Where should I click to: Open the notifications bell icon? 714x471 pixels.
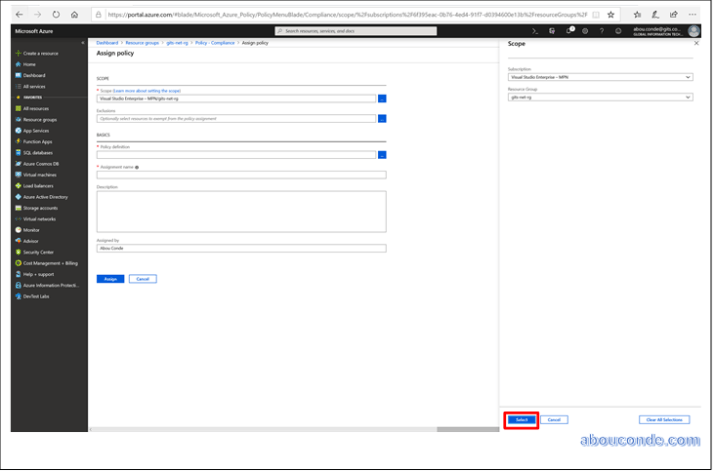pos(569,31)
